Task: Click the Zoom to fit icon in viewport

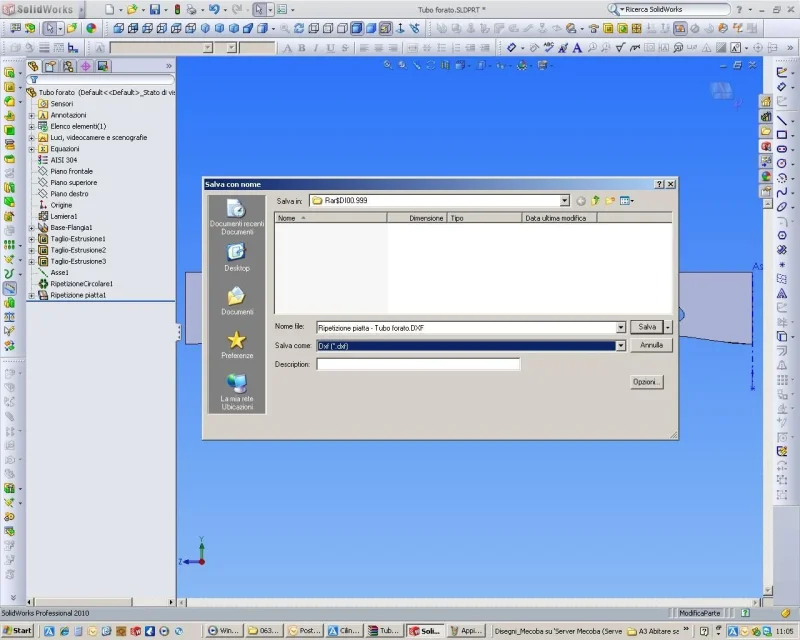Action: (388, 65)
